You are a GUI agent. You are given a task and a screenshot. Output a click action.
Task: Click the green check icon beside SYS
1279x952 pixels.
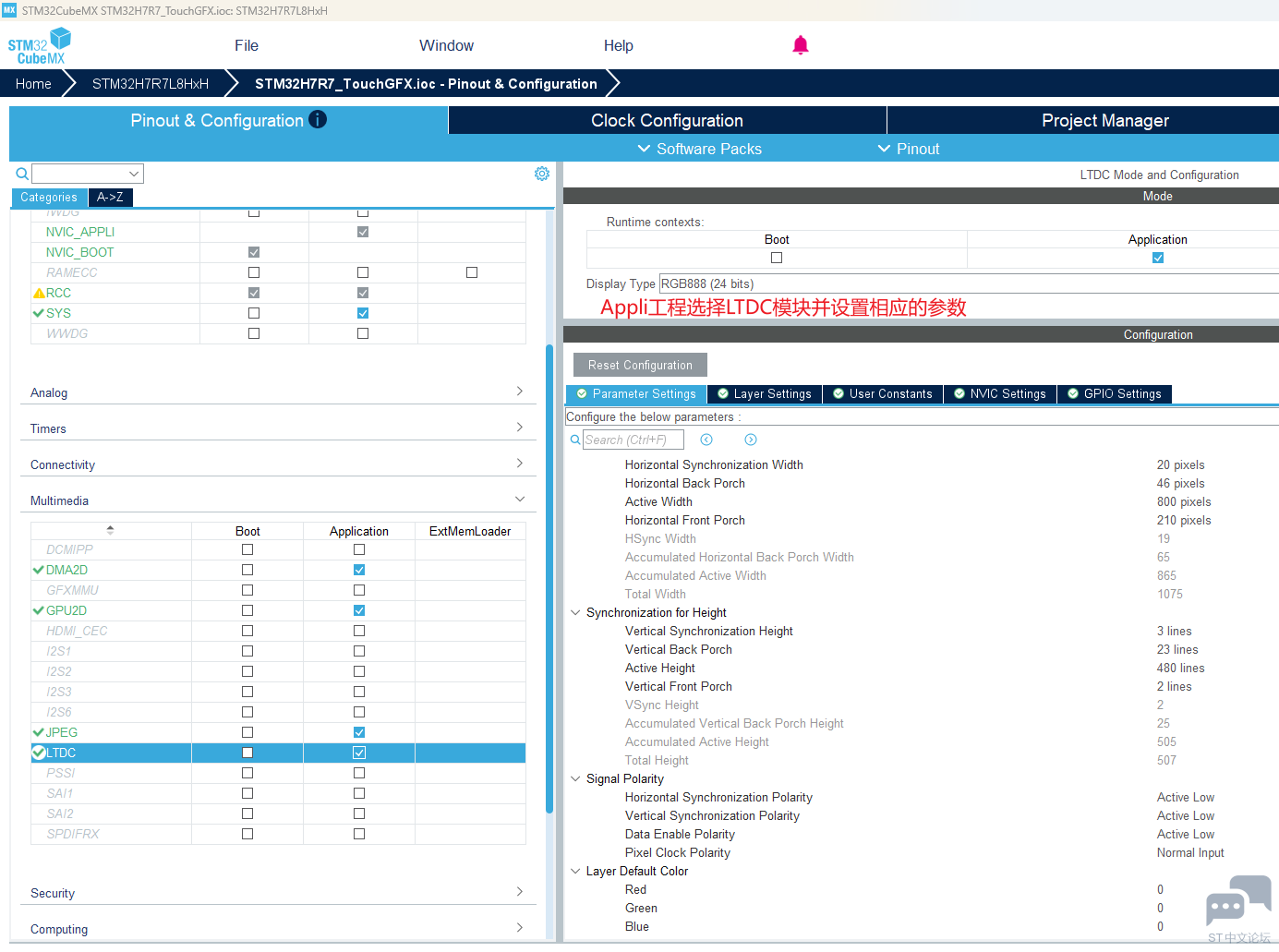click(x=39, y=313)
